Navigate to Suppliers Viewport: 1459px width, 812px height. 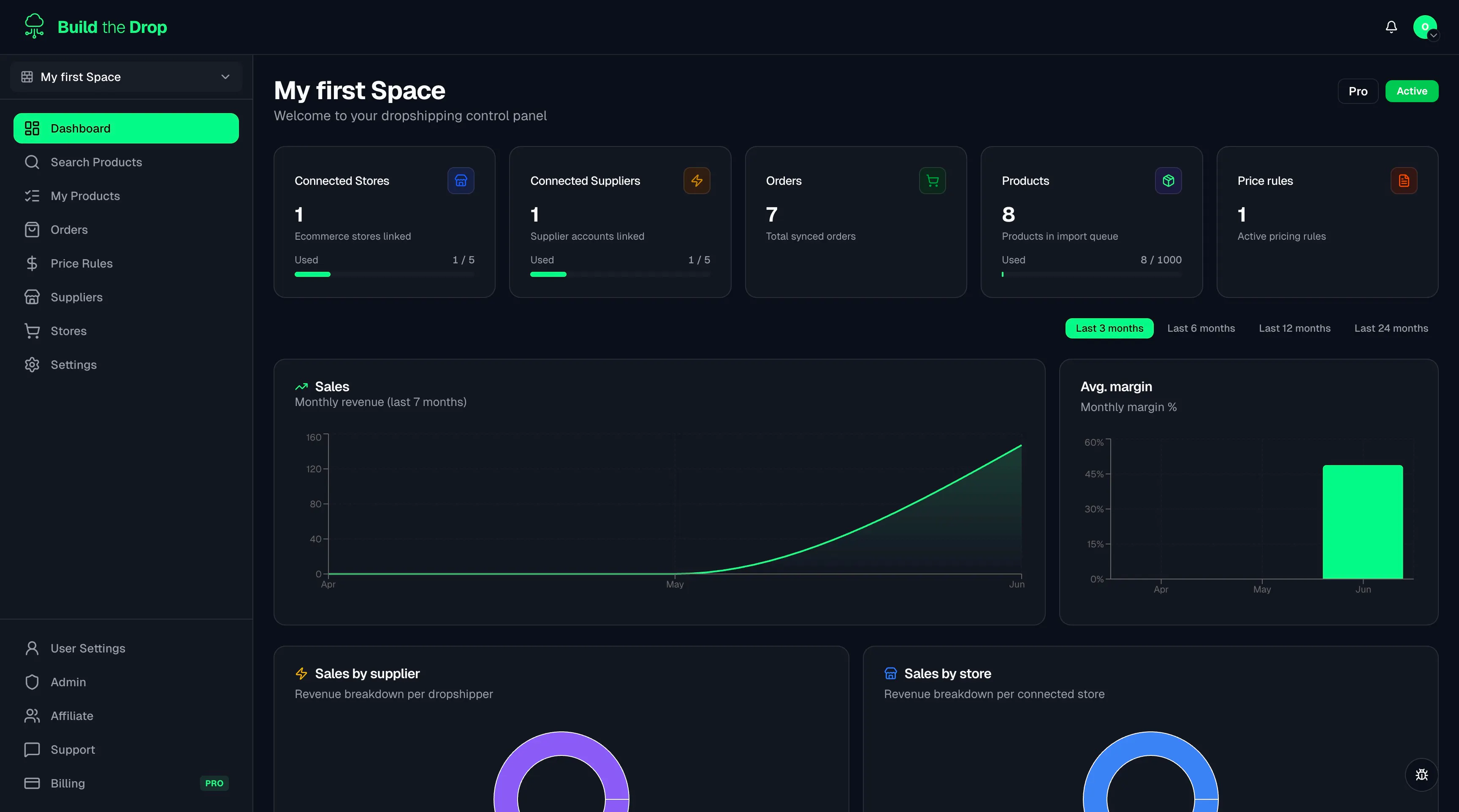tap(126, 297)
